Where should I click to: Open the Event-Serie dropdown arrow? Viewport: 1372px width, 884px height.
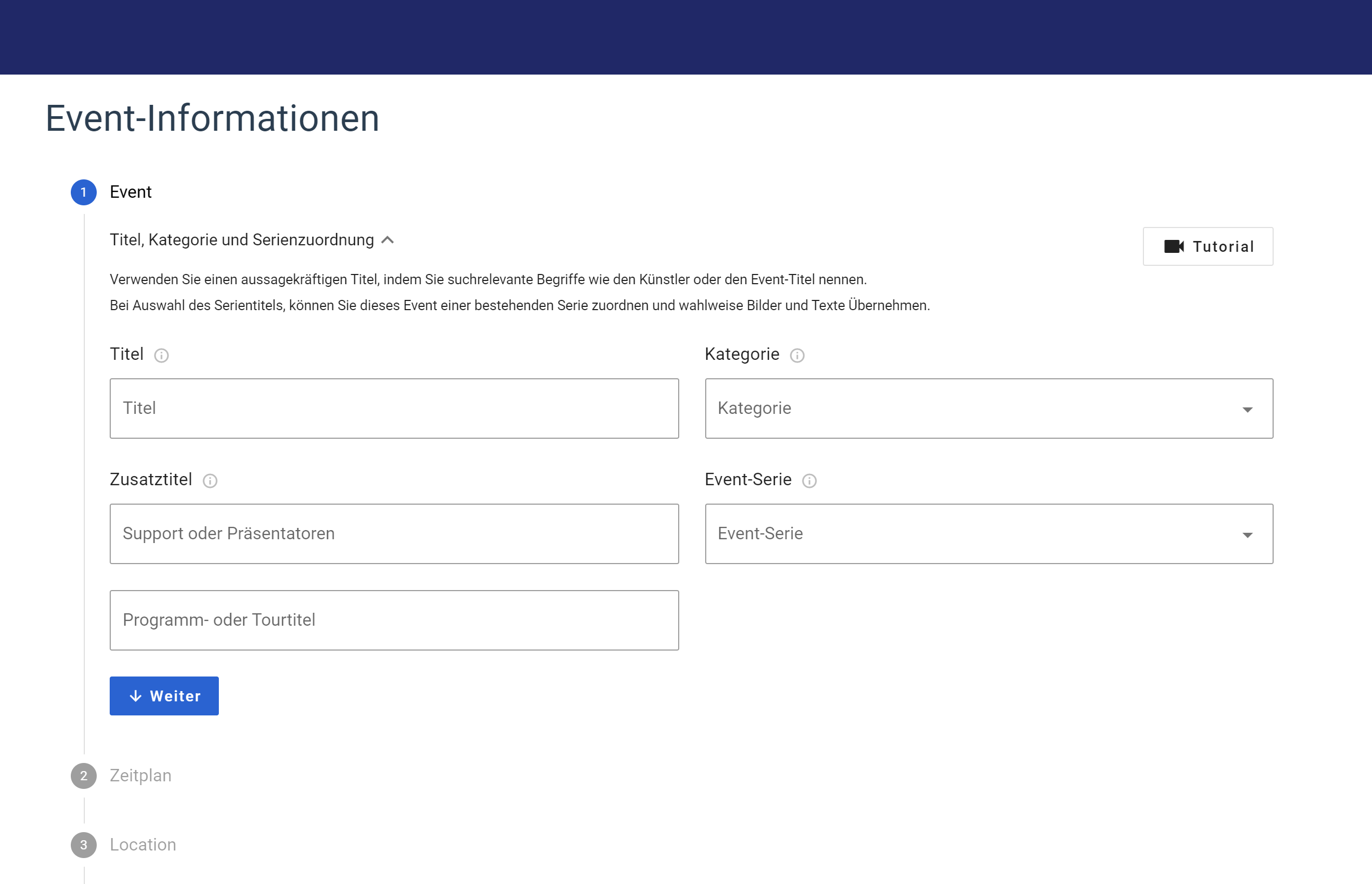click(1247, 535)
